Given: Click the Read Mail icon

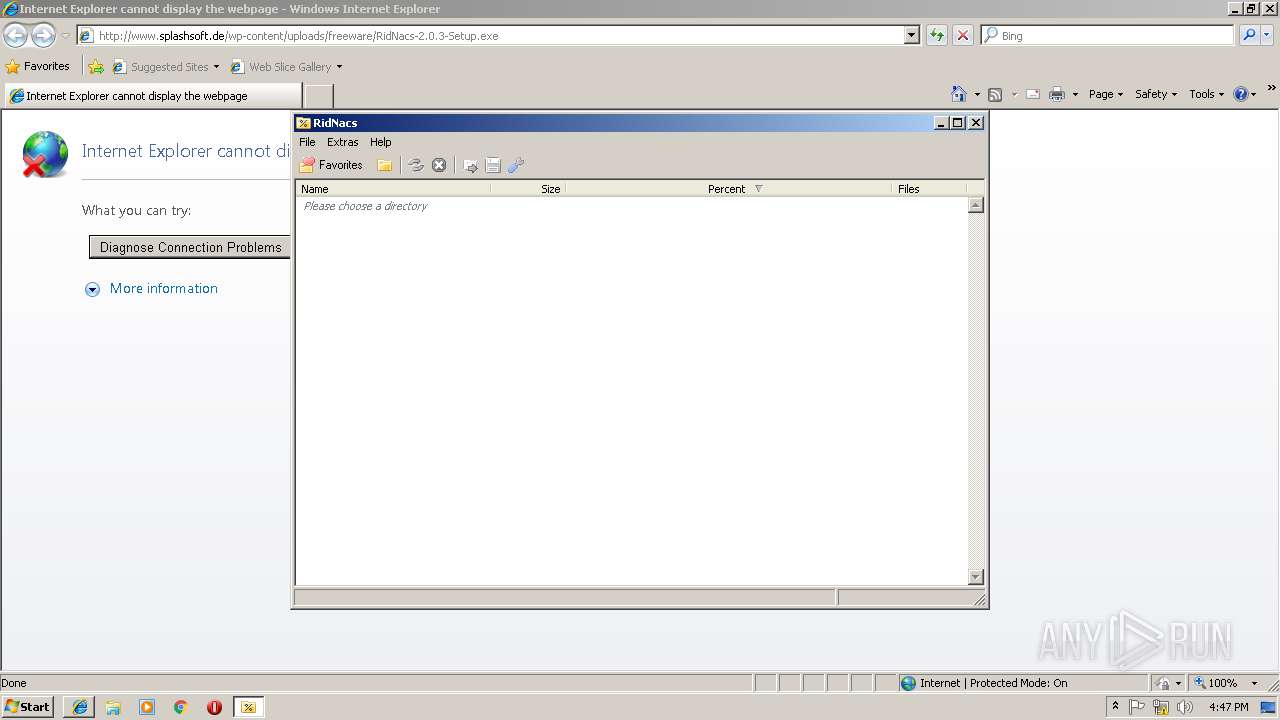Looking at the screenshot, I should [1033, 94].
